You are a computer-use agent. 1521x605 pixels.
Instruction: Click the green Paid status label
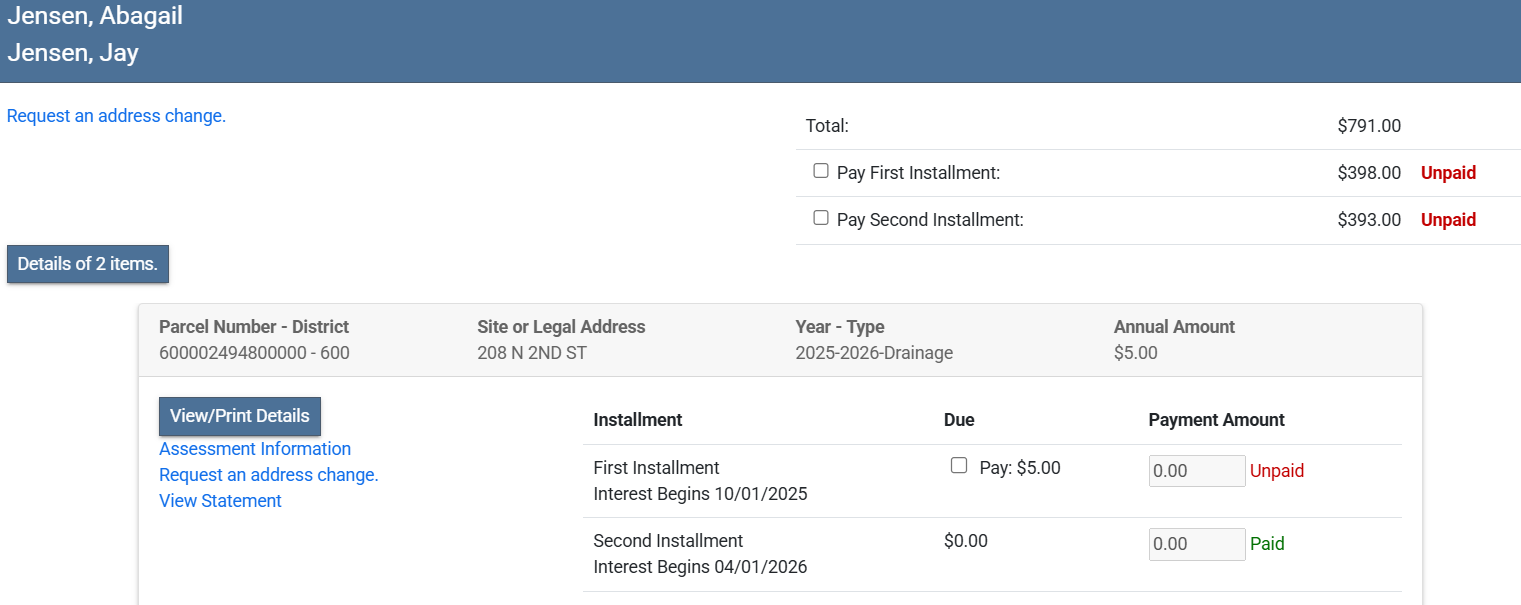(1267, 544)
